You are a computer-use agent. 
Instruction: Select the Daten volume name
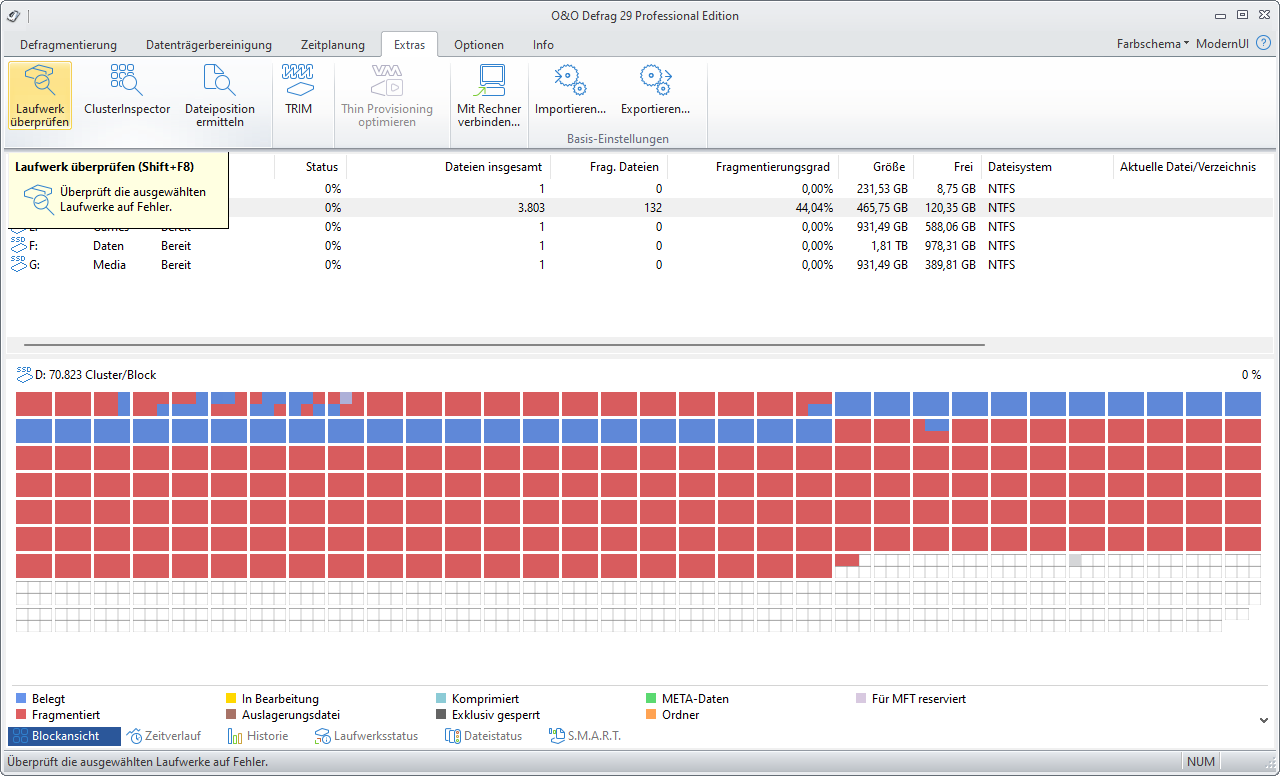[109, 245]
